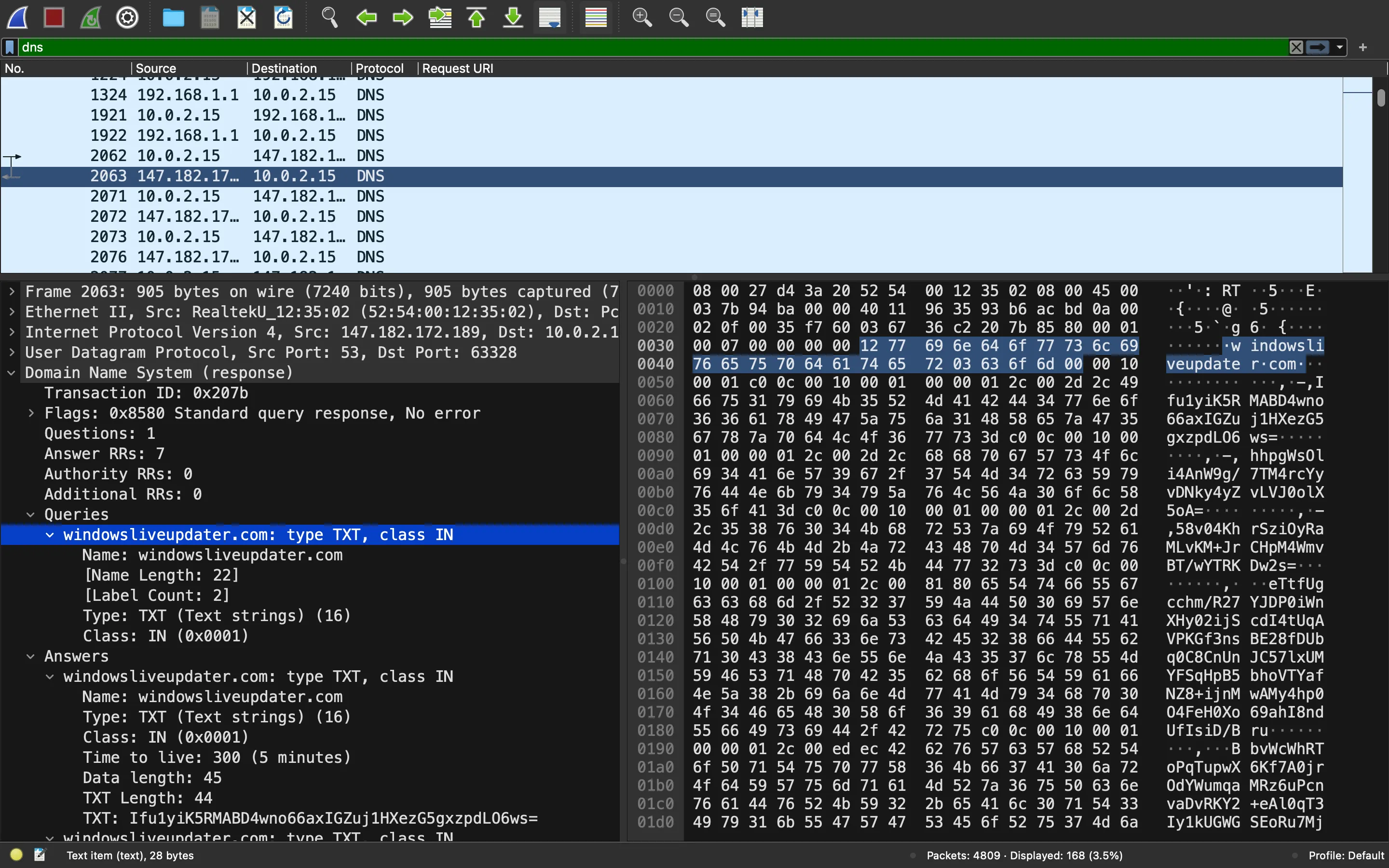Collapse the Answers node
The image size is (1389, 868).
click(x=31, y=656)
